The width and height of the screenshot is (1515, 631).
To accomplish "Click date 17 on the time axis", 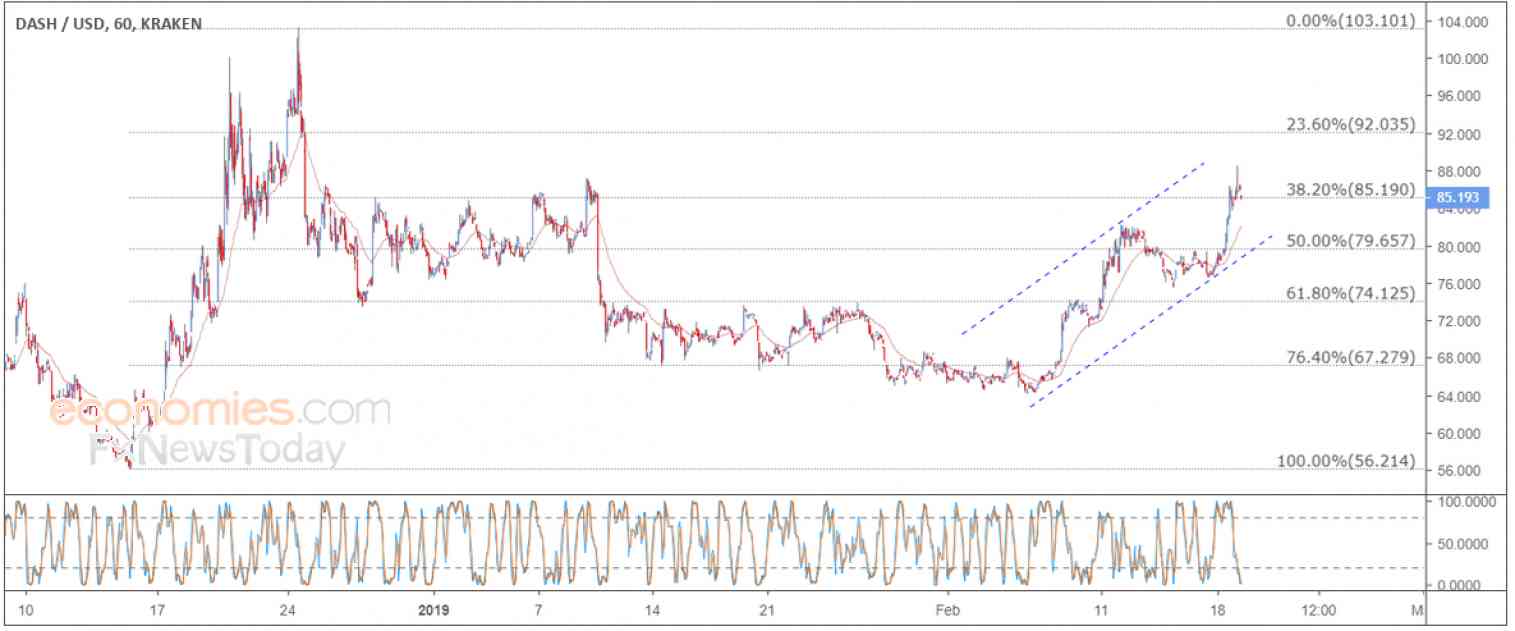I will [156, 609].
